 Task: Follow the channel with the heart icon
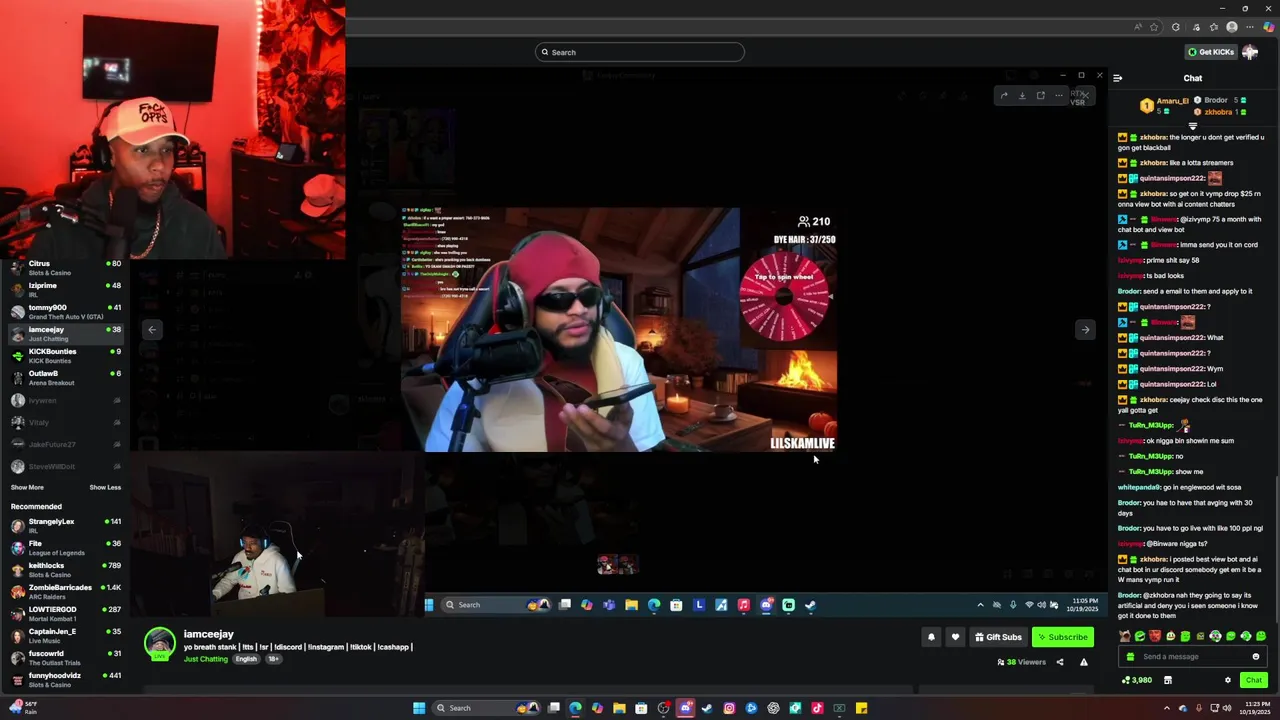tap(955, 637)
